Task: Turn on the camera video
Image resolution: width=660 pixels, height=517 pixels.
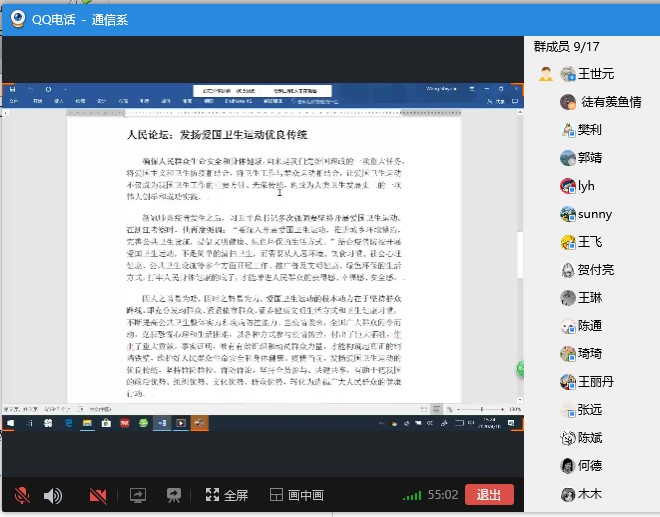Action: tap(98, 495)
